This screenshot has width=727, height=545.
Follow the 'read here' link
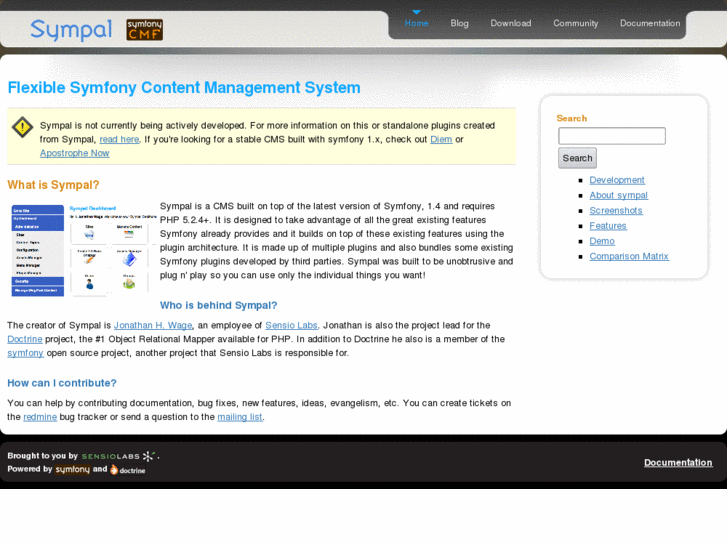coord(119,140)
